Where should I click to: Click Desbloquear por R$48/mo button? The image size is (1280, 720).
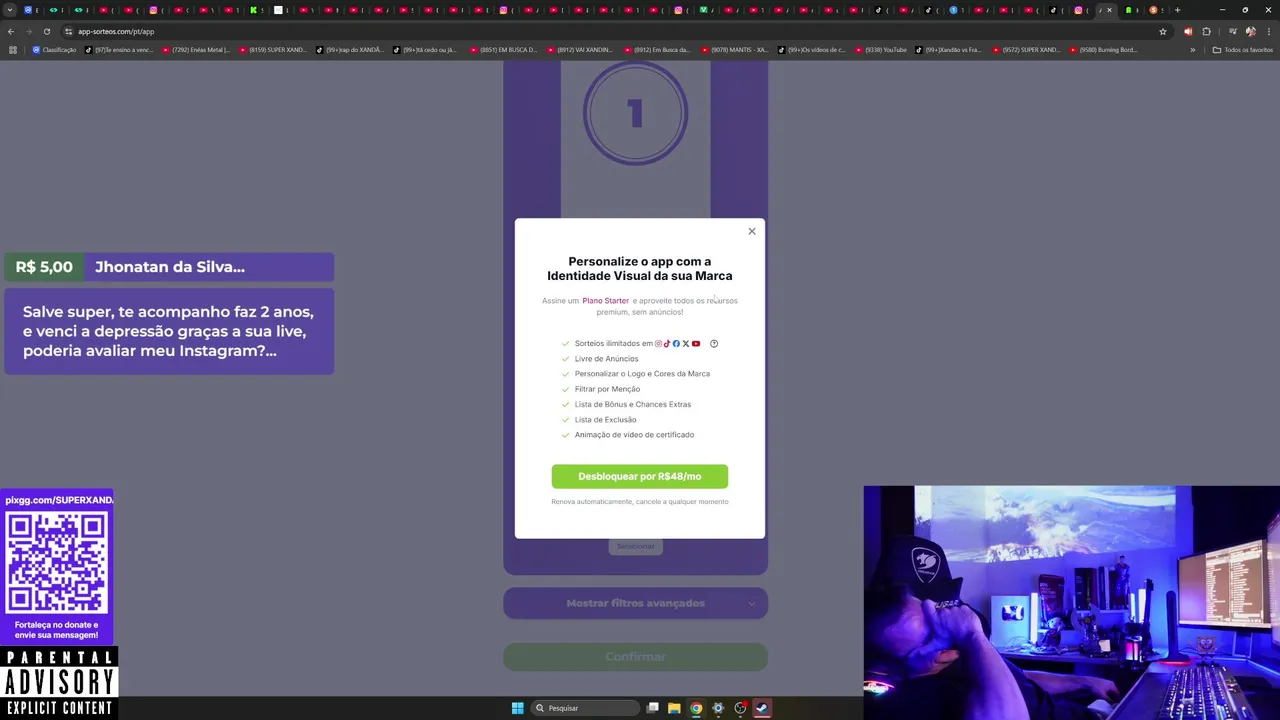[640, 476]
